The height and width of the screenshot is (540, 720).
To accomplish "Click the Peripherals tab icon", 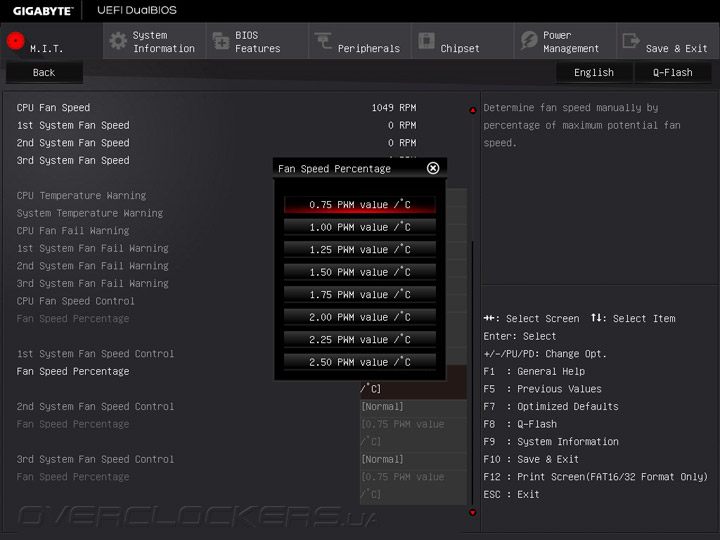I will [323, 40].
